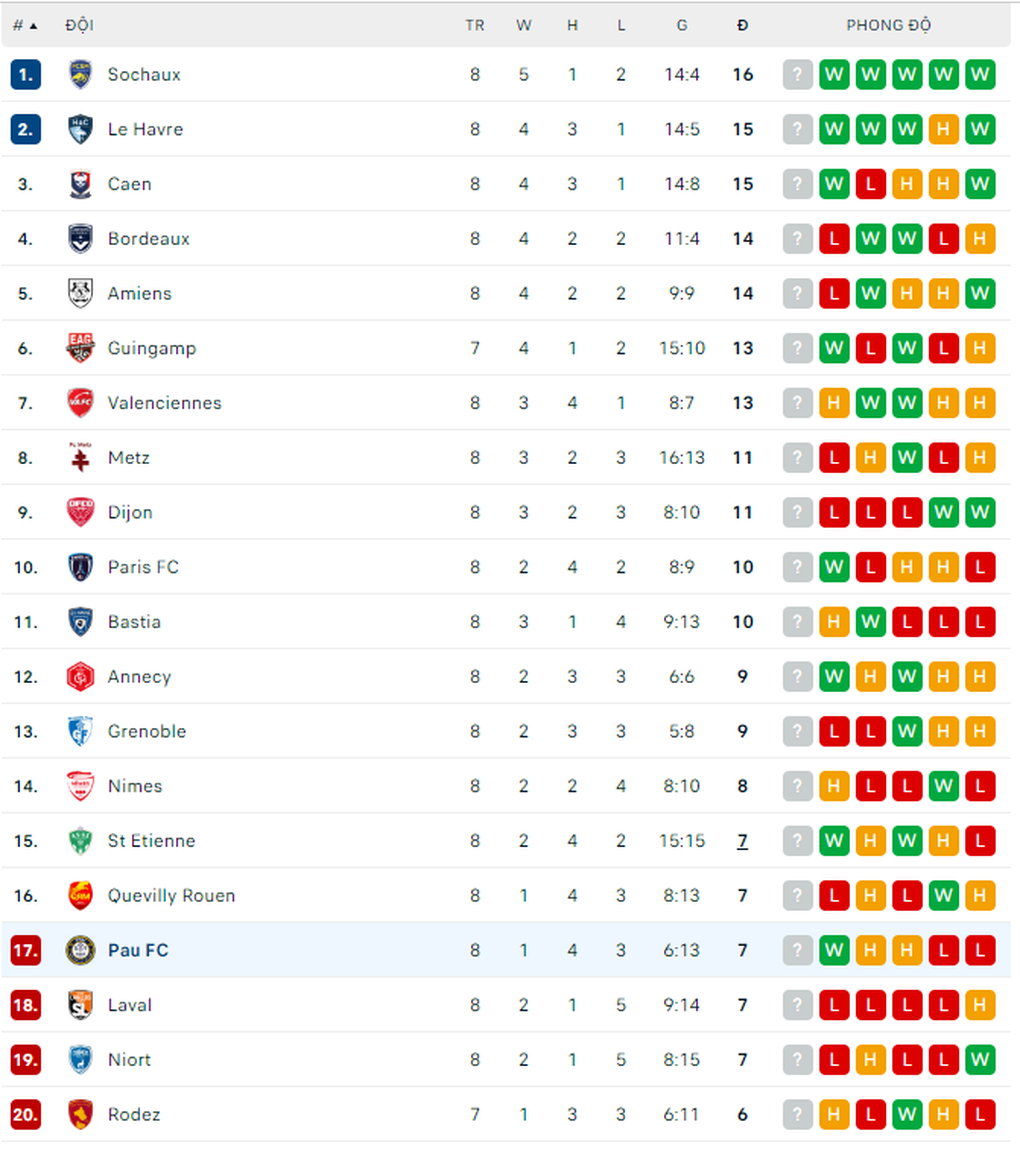The image size is (1020, 1151).
Task: Sort standings by ĐỘI column header
Action: tap(79, 26)
